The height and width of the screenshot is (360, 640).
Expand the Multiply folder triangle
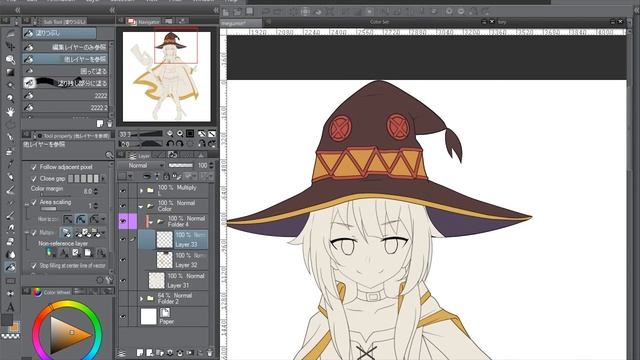pos(141,191)
